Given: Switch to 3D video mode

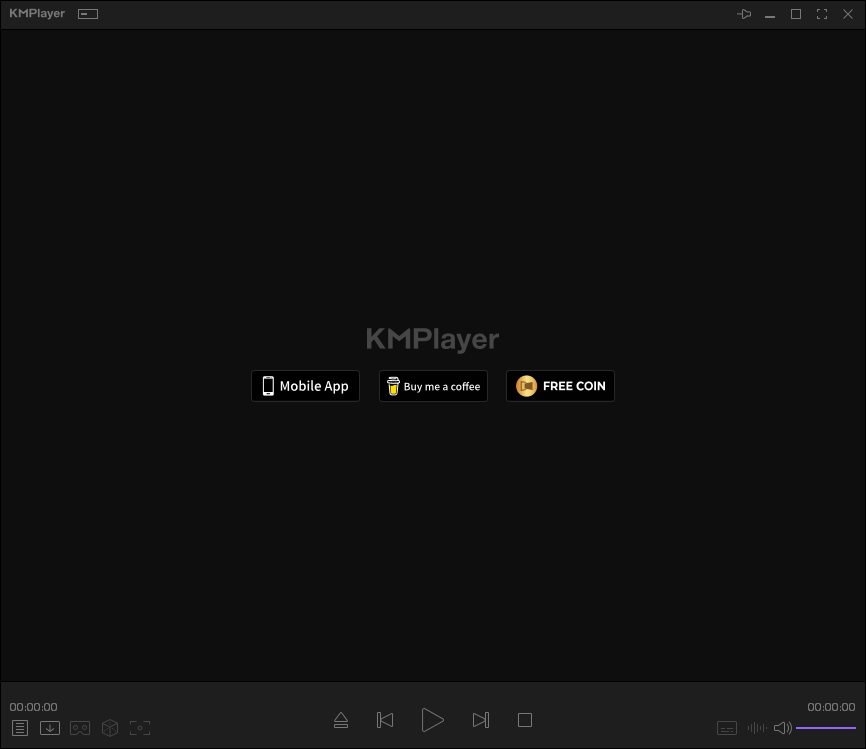Looking at the screenshot, I should [x=110, y=728].
